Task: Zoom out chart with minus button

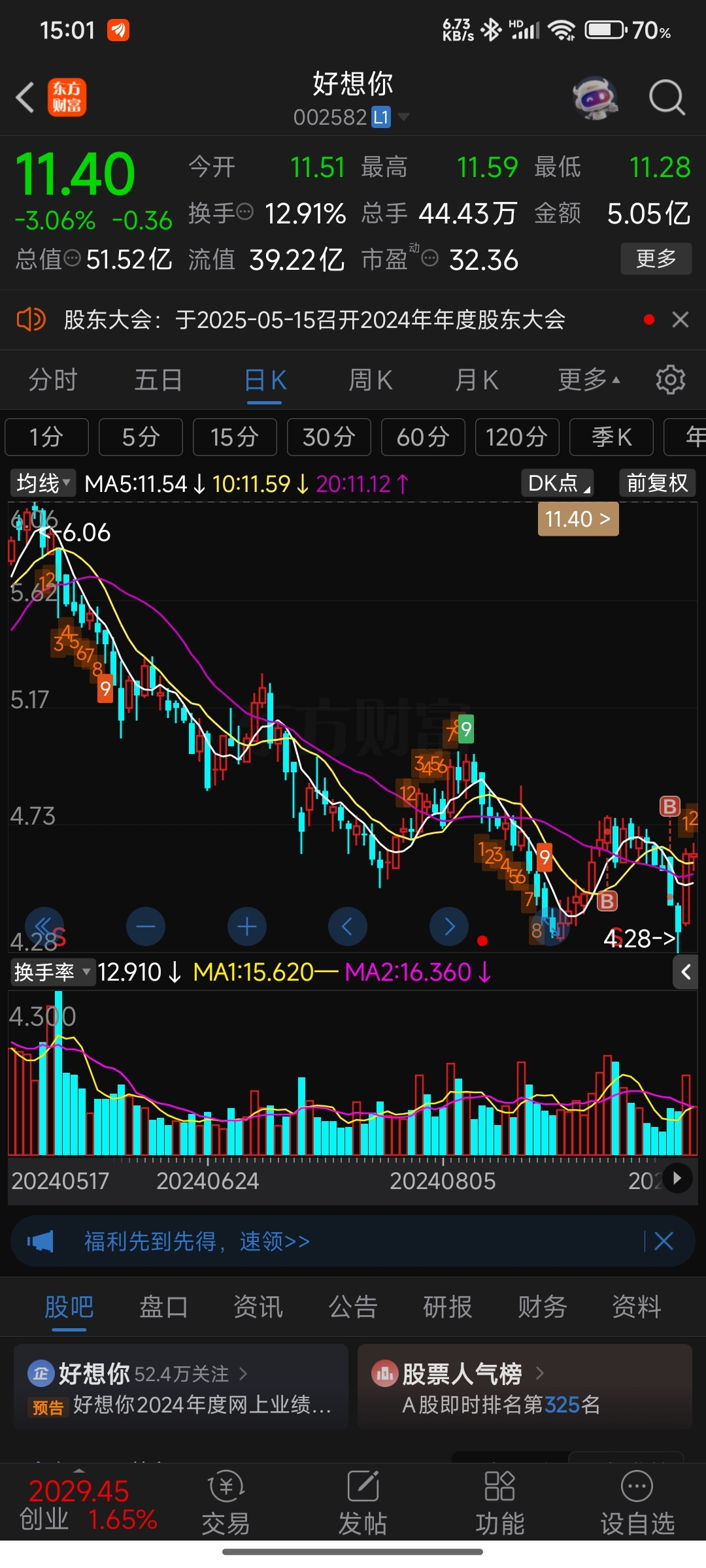Action: pos(146,926)
